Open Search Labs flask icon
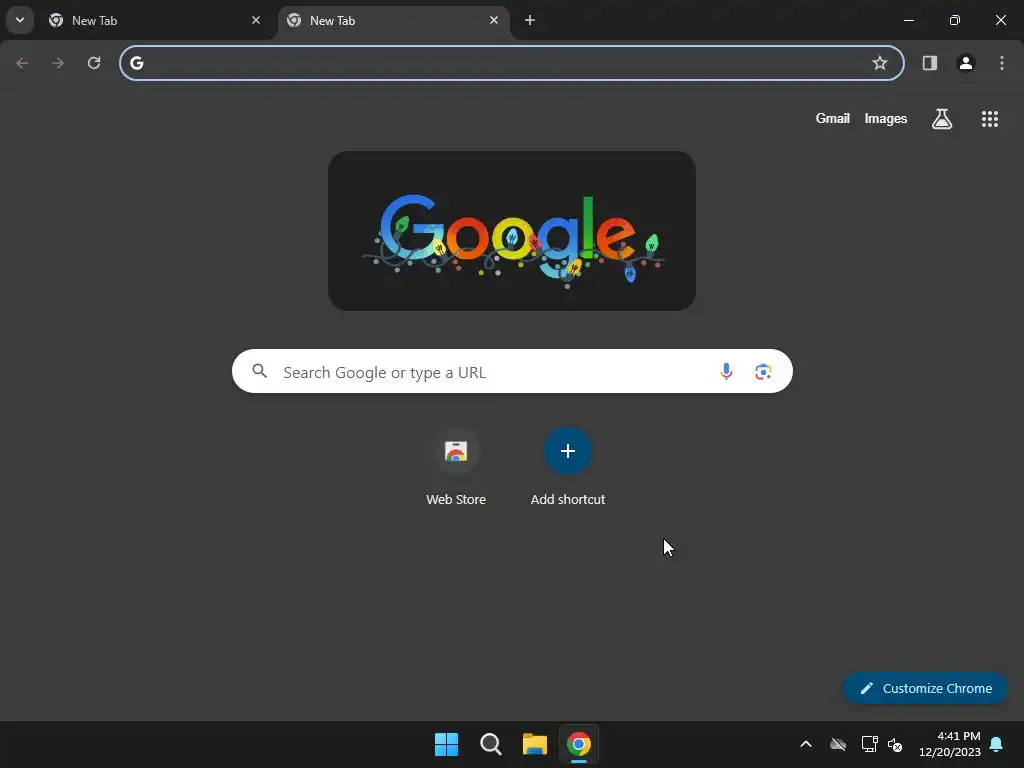This screenshot has width=1024, height=768. [x=941, y=119]
